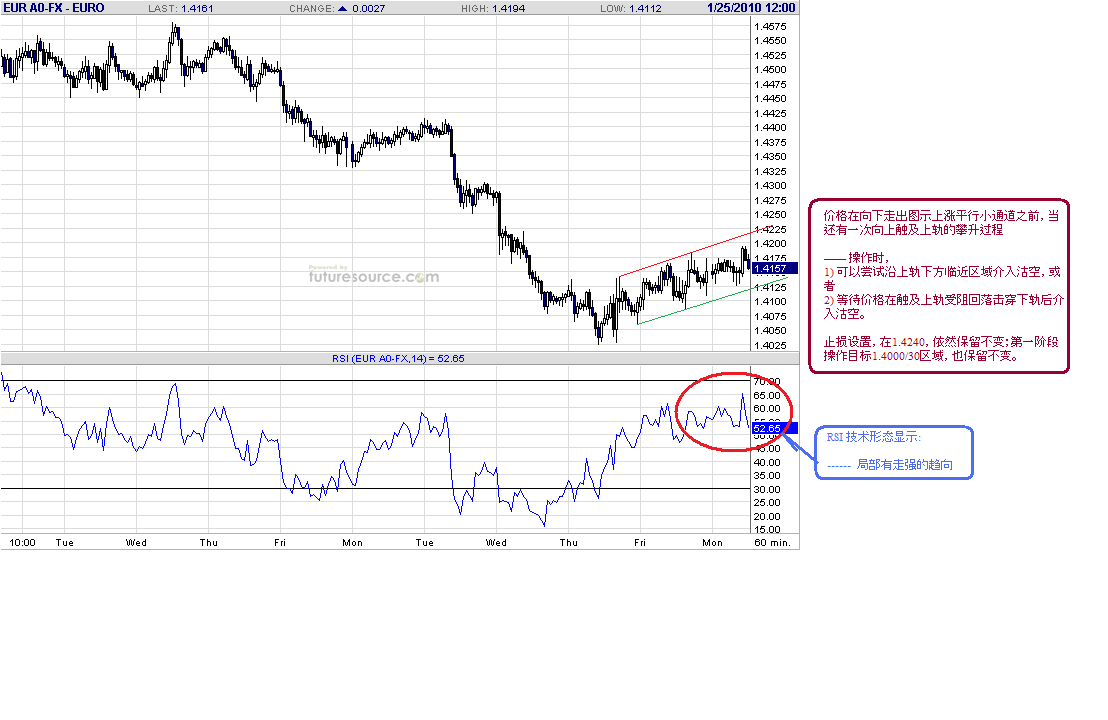Click the 10:00 time axis label
The image size is (1108, 720).
(x=23, y=543)
